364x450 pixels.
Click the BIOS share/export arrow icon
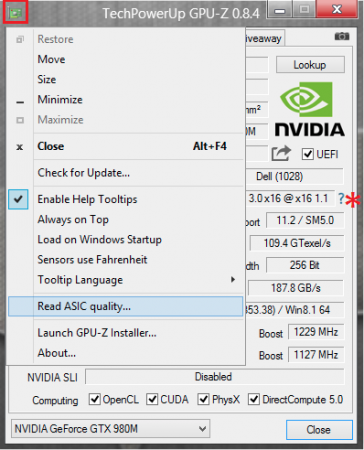click(x=281, y=153)
